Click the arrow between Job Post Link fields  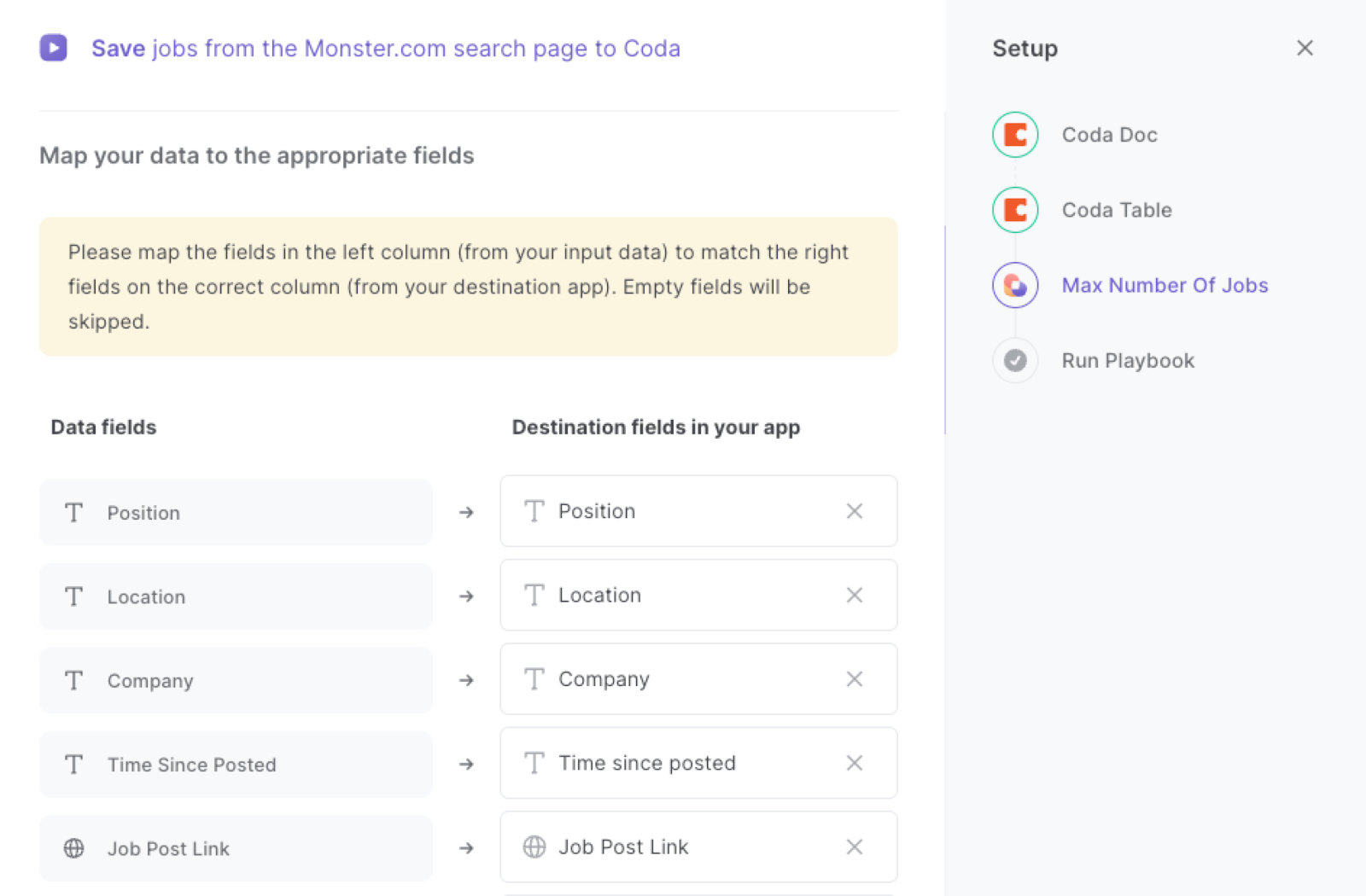(x=466, y=848)
